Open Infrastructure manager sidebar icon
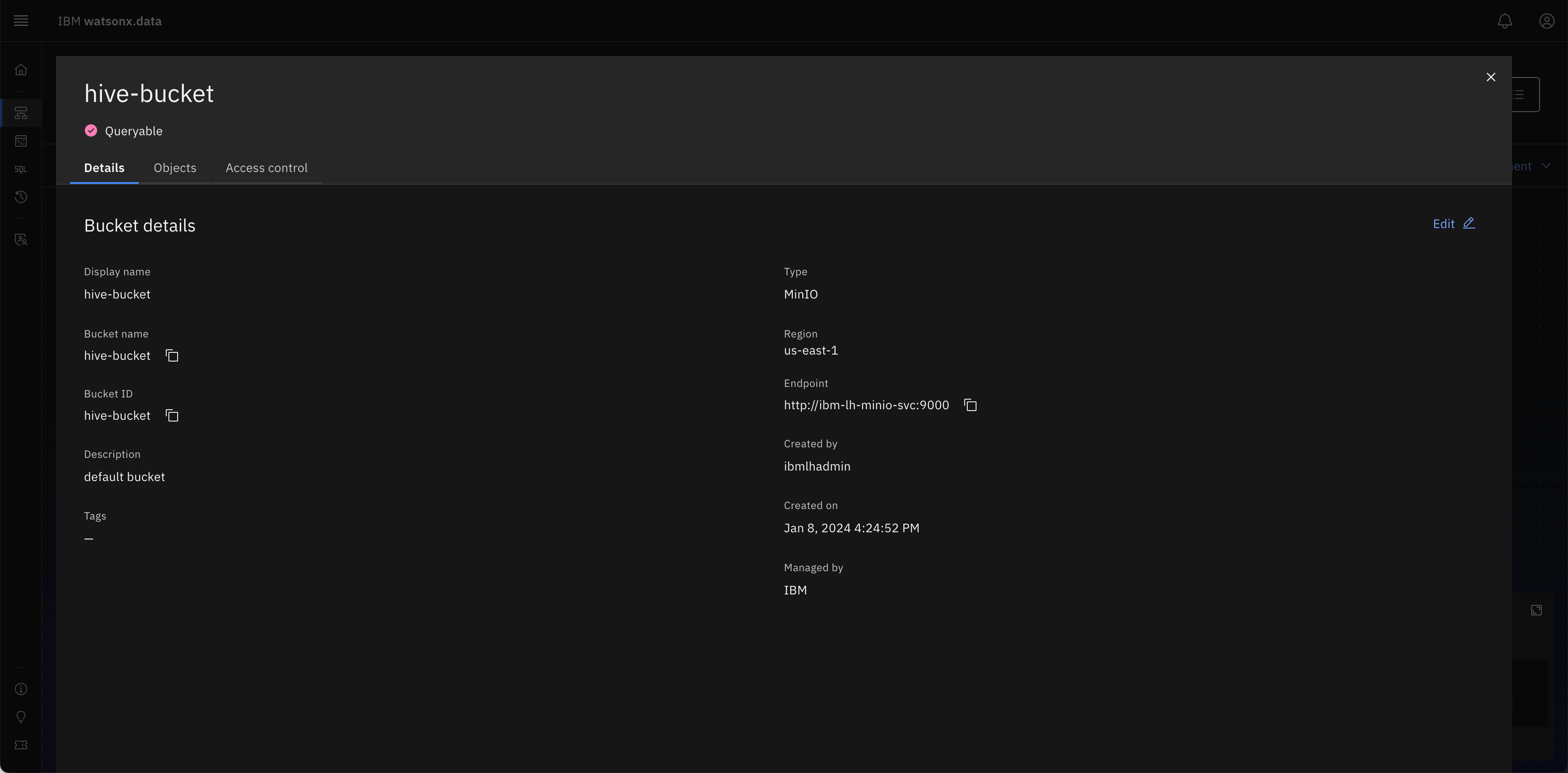Viewport: 1568px width, 773px height. (x=21, y=112)
